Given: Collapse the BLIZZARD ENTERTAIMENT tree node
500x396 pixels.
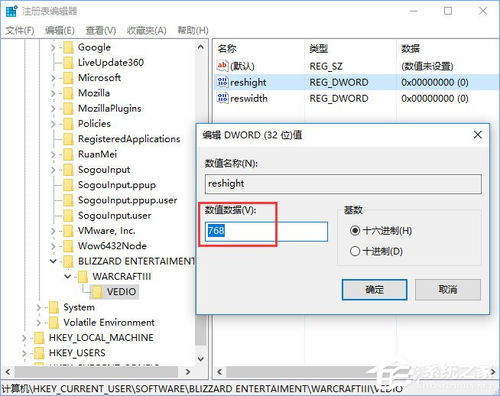Looking at the screenshot, I should tap(53, 261).
